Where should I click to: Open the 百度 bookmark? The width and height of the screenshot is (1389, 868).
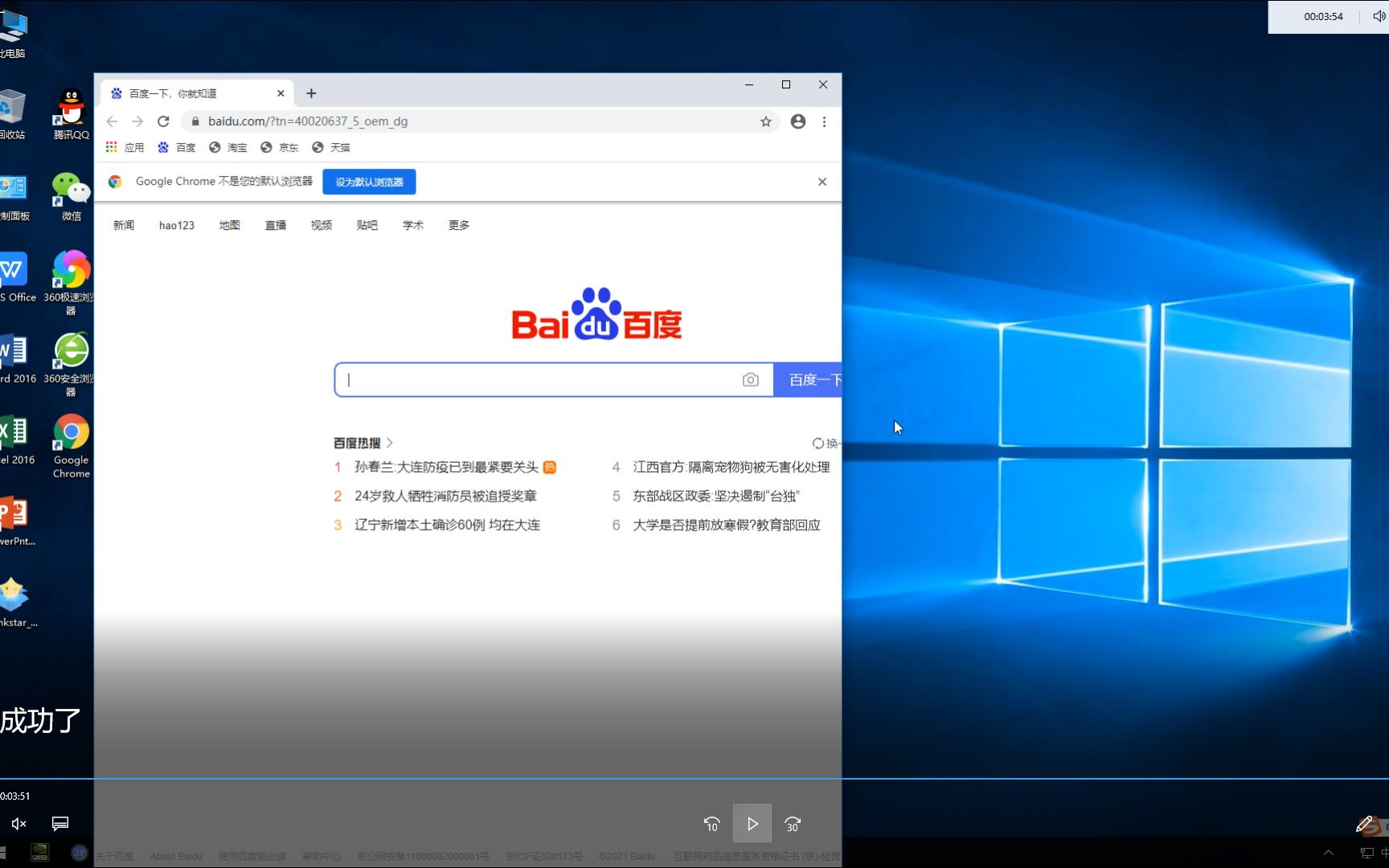pos(177,147)
